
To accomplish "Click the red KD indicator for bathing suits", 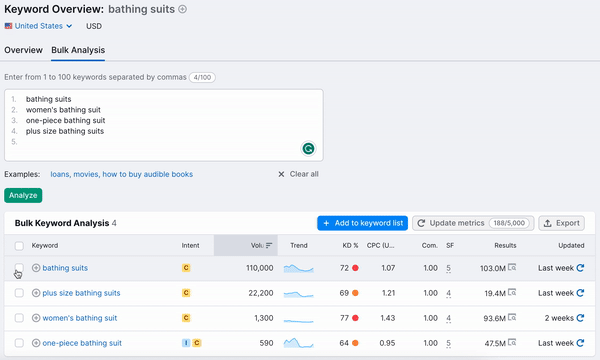I will [355, 268].
